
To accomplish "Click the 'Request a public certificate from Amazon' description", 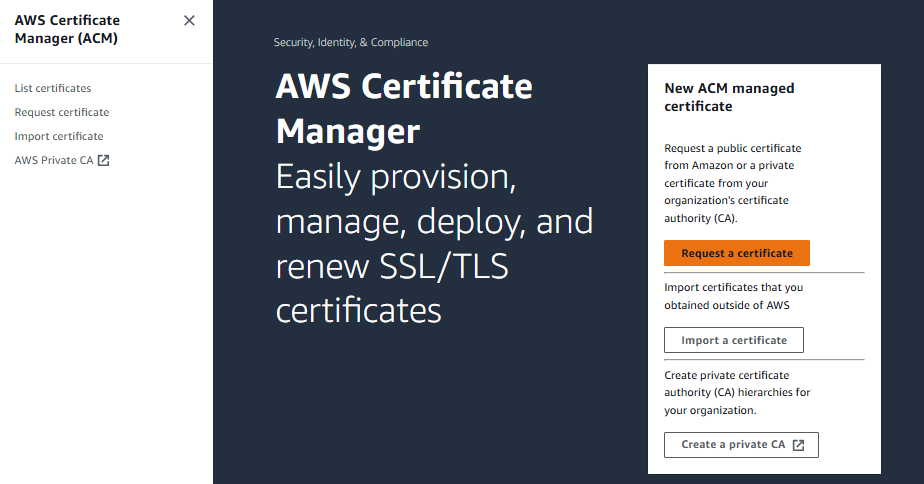I will [x=732, y=183].
